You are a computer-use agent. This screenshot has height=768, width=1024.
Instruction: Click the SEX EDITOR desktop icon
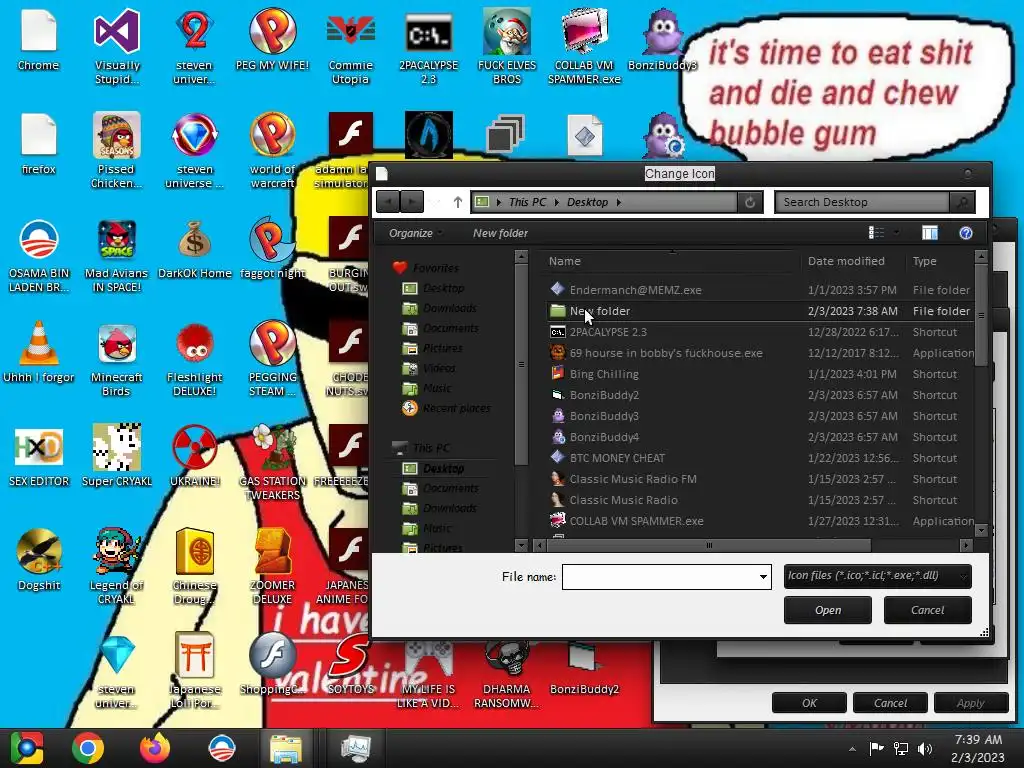click(x=39, y=456)
